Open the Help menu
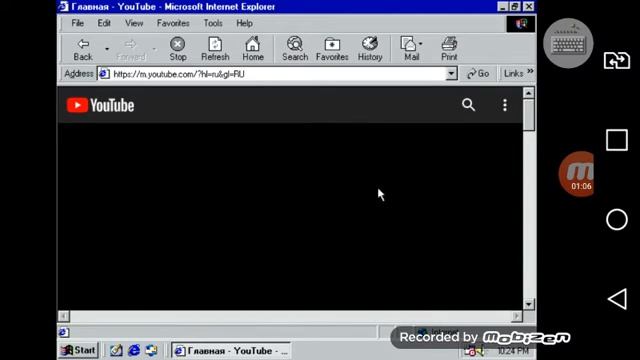Viewport: 640px width, 360px height. (x=244, y=23)
